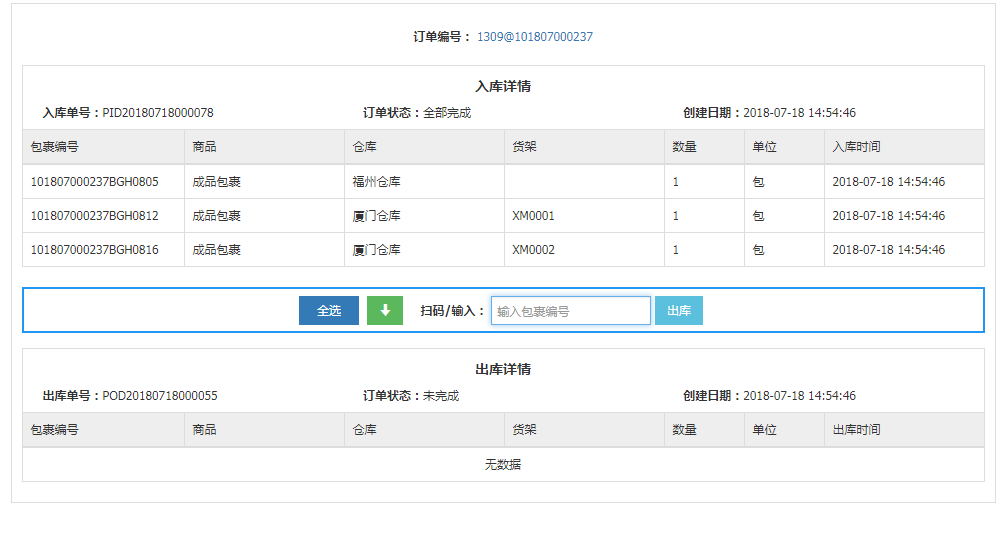Focus the 输入包裹编号 input field
999x541 pixels.
[x=570, y=311]
